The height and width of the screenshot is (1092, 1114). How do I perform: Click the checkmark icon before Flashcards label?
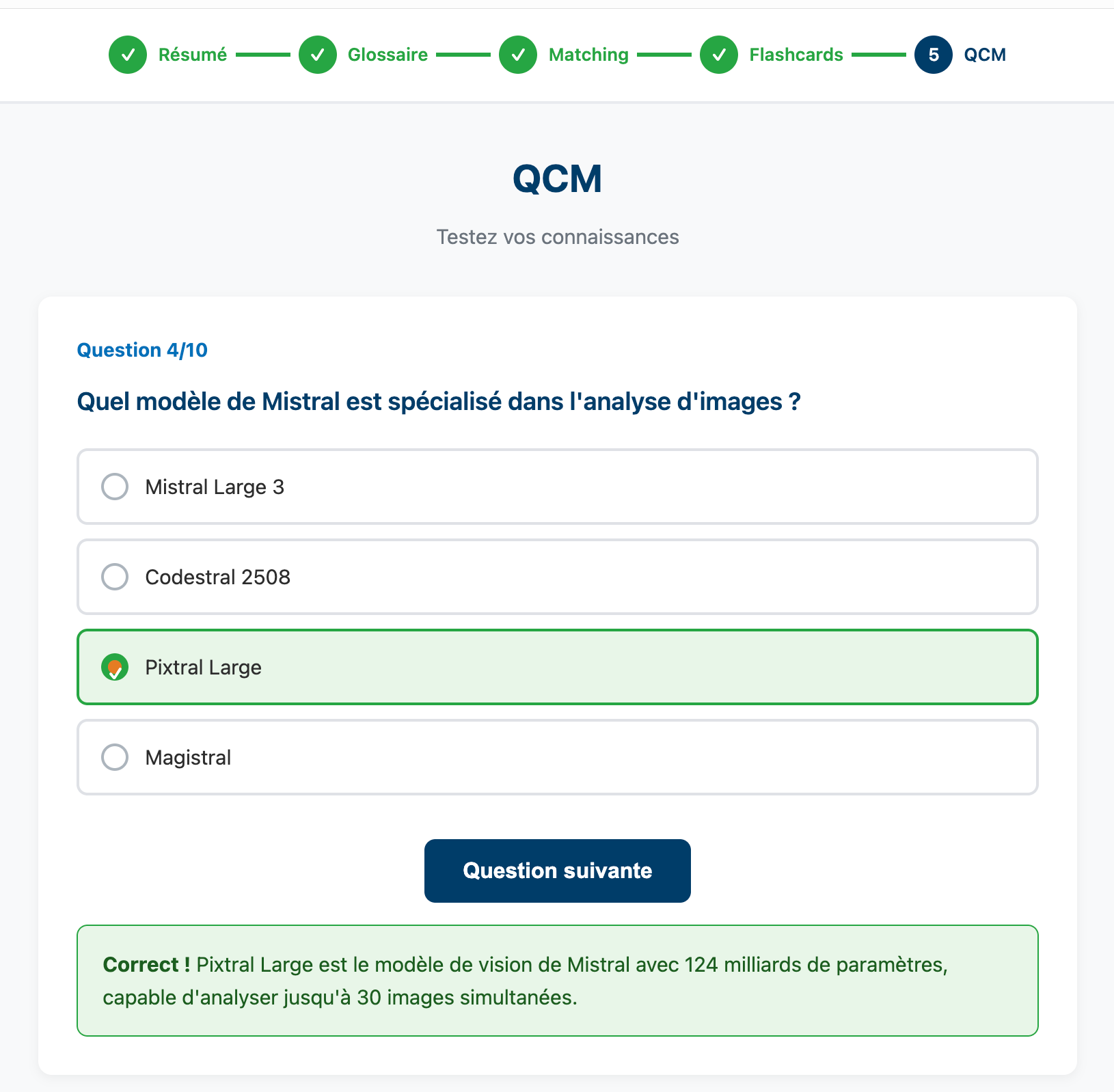point(718,55)
